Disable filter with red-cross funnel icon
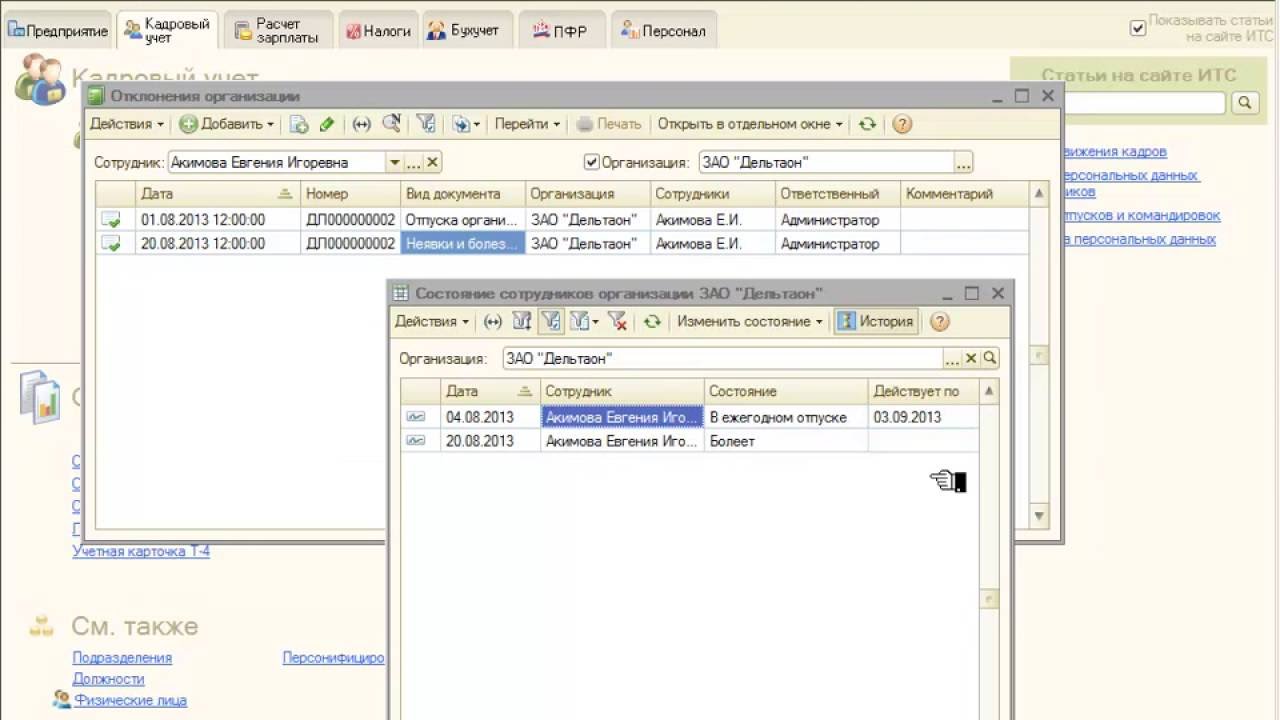Image resolution: width=1280 pixels, height=720 pixels. pos(617,321)
